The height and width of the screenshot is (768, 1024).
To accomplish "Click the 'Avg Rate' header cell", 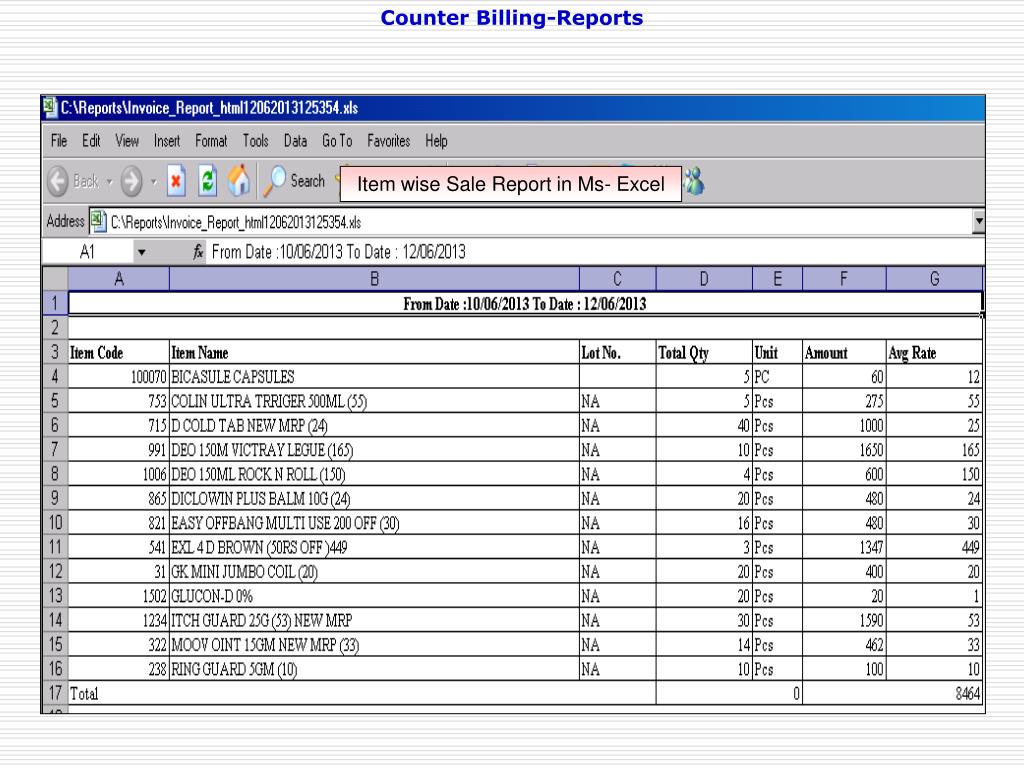I will (935, 353).
